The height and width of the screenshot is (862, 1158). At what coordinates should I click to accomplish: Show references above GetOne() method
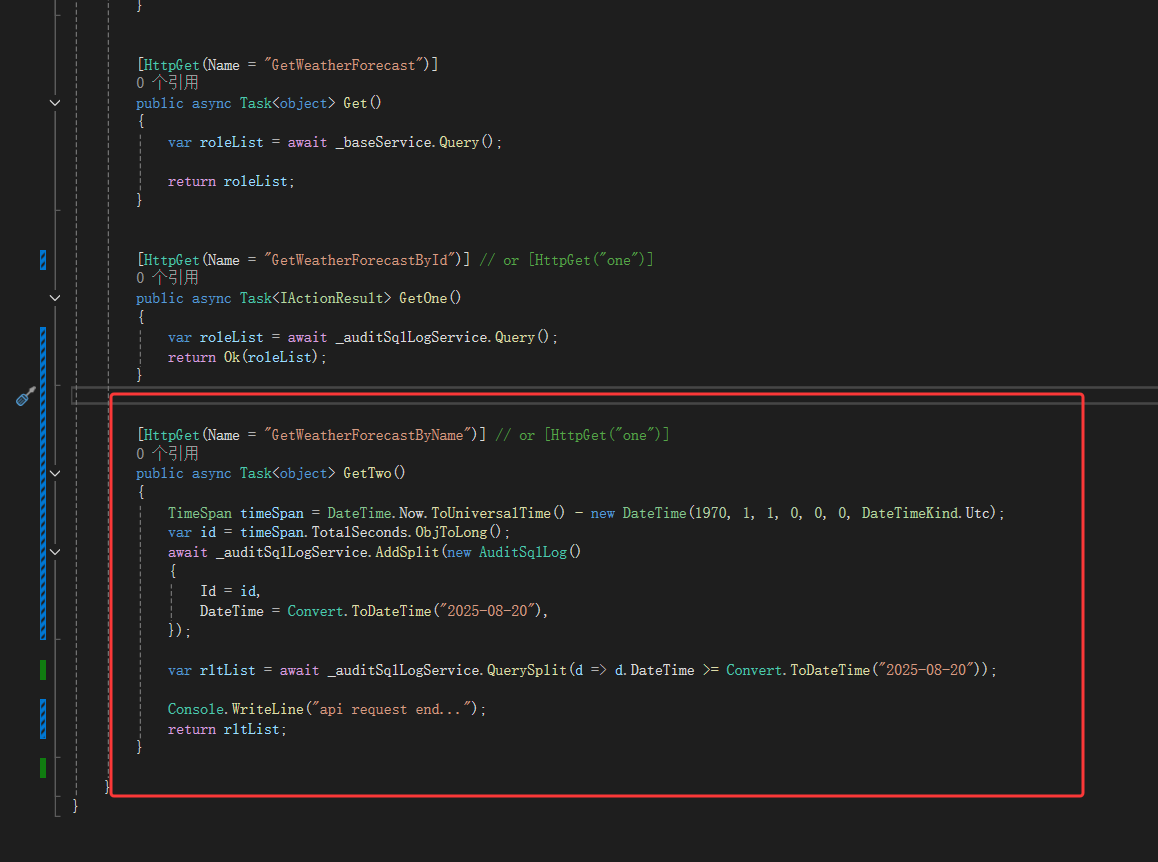167,278
